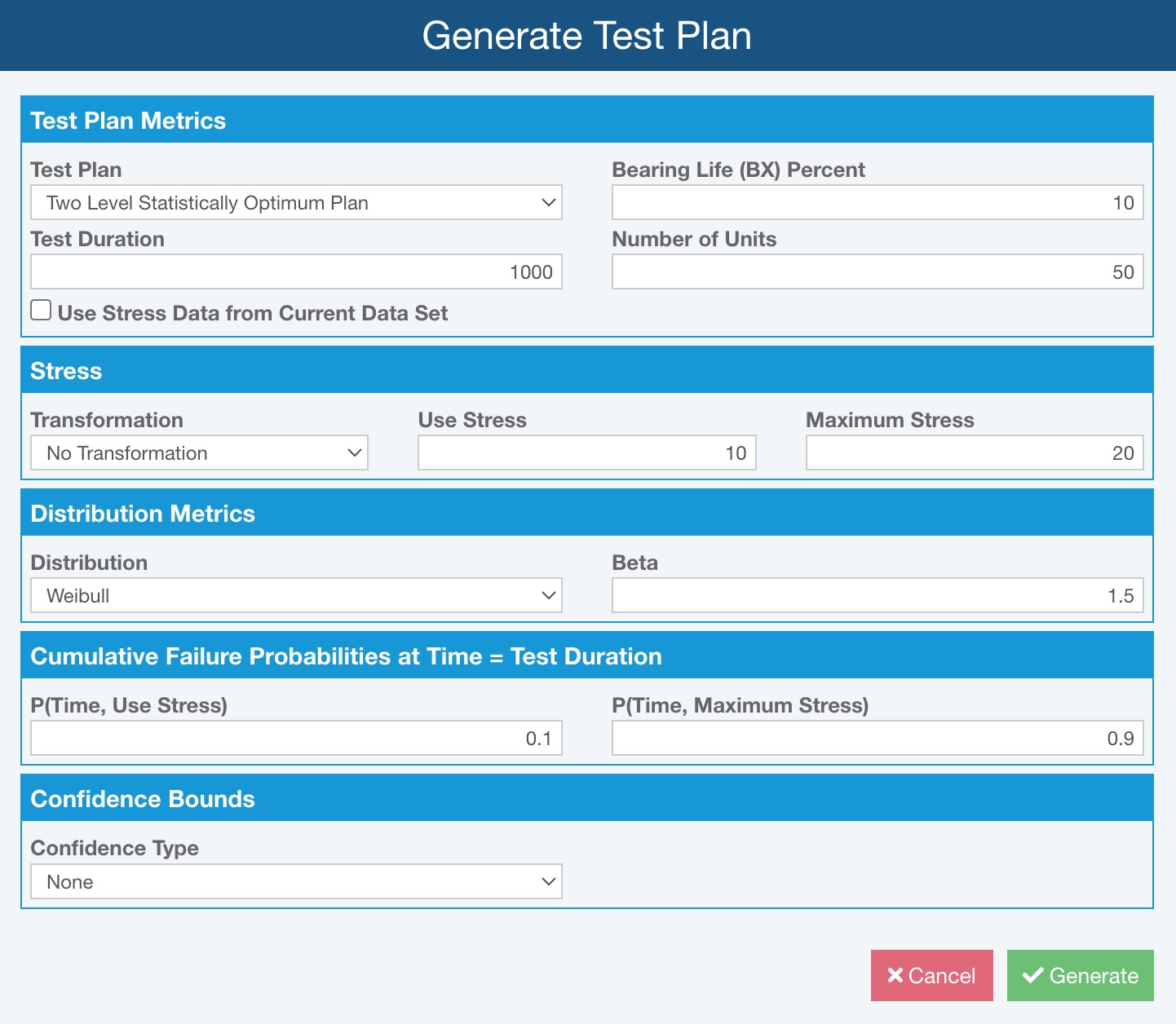The width and height of the screenshot is (1176, 1024).
Task: Click the Use Stress input field
Action: point(586,452)
